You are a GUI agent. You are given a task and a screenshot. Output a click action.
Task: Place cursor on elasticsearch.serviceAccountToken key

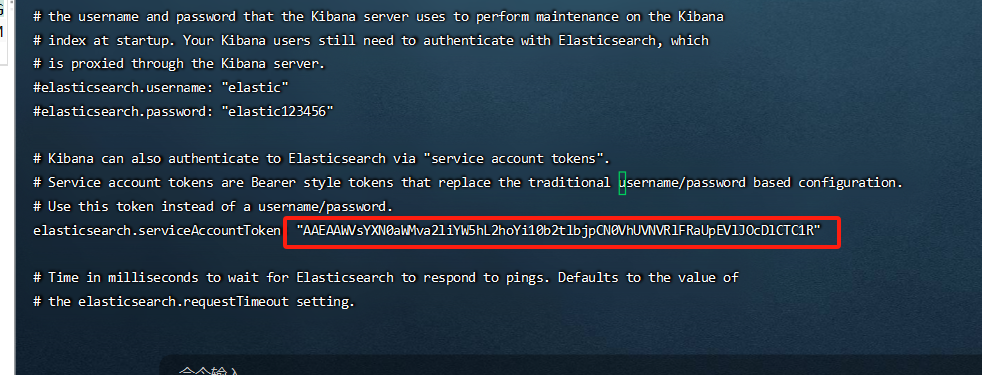point(157,230)
